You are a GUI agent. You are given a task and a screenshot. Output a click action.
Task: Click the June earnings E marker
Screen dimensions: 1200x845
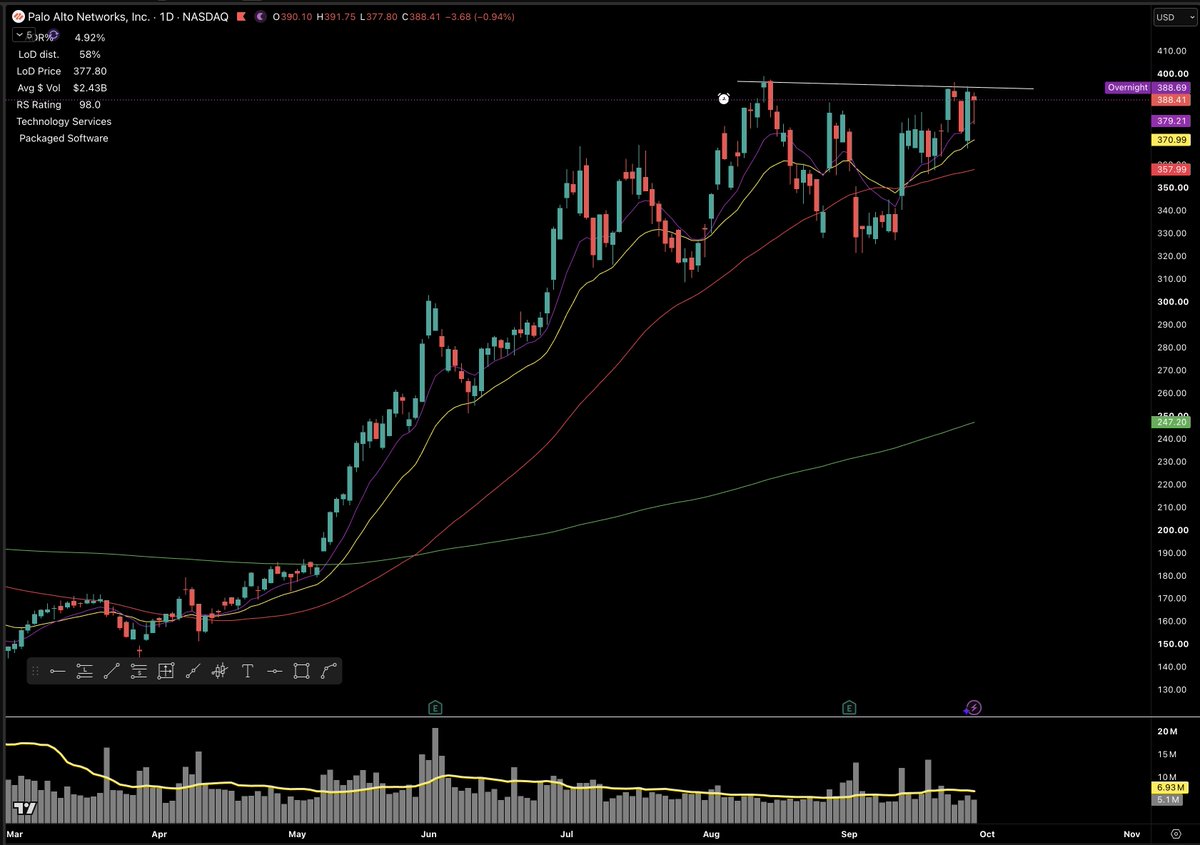click(x=435, y=707)
